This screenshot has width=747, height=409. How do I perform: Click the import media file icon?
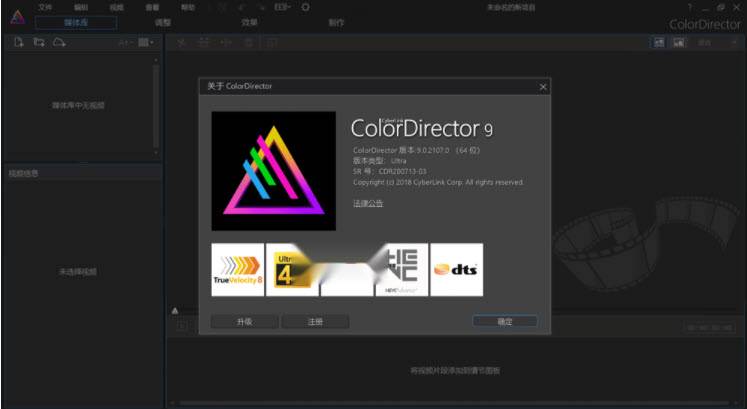click(19, 42)
